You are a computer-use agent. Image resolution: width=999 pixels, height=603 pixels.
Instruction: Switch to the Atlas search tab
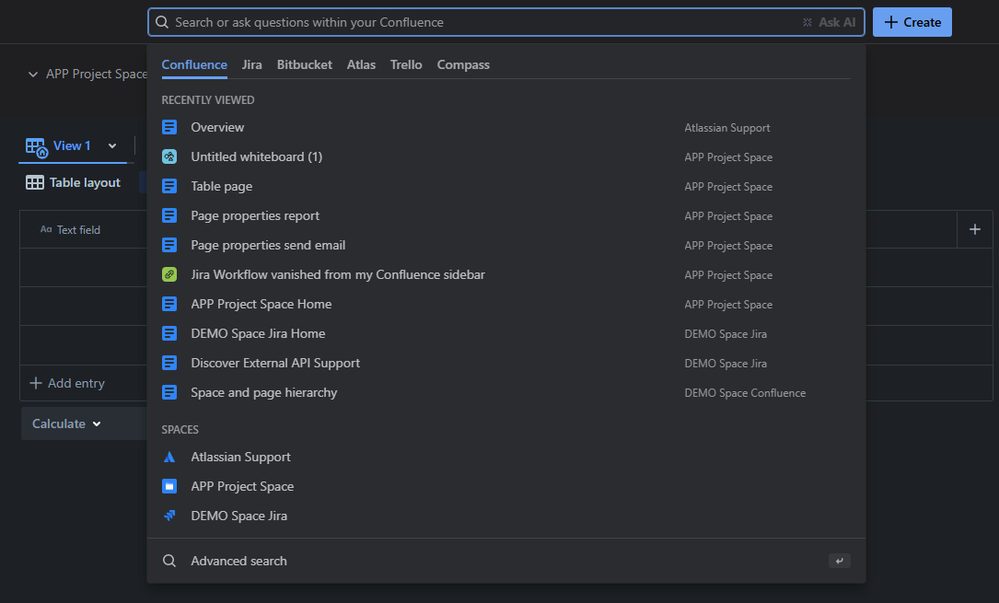[361, 65]
